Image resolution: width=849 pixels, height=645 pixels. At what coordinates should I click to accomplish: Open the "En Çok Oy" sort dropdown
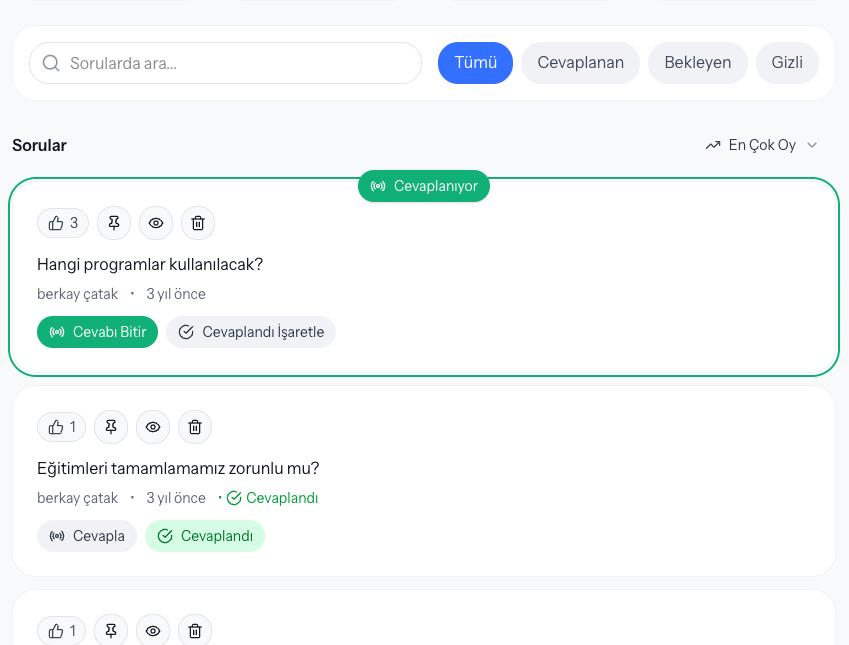pos(761,144)
